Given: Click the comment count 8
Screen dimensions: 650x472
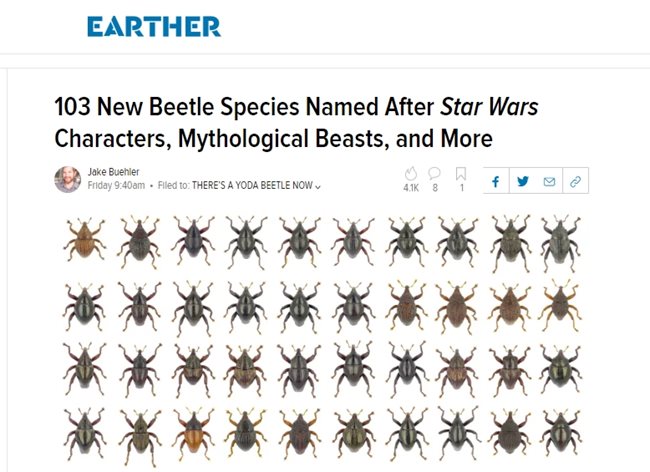Looking at the screenshot, I should pos(434,188).
